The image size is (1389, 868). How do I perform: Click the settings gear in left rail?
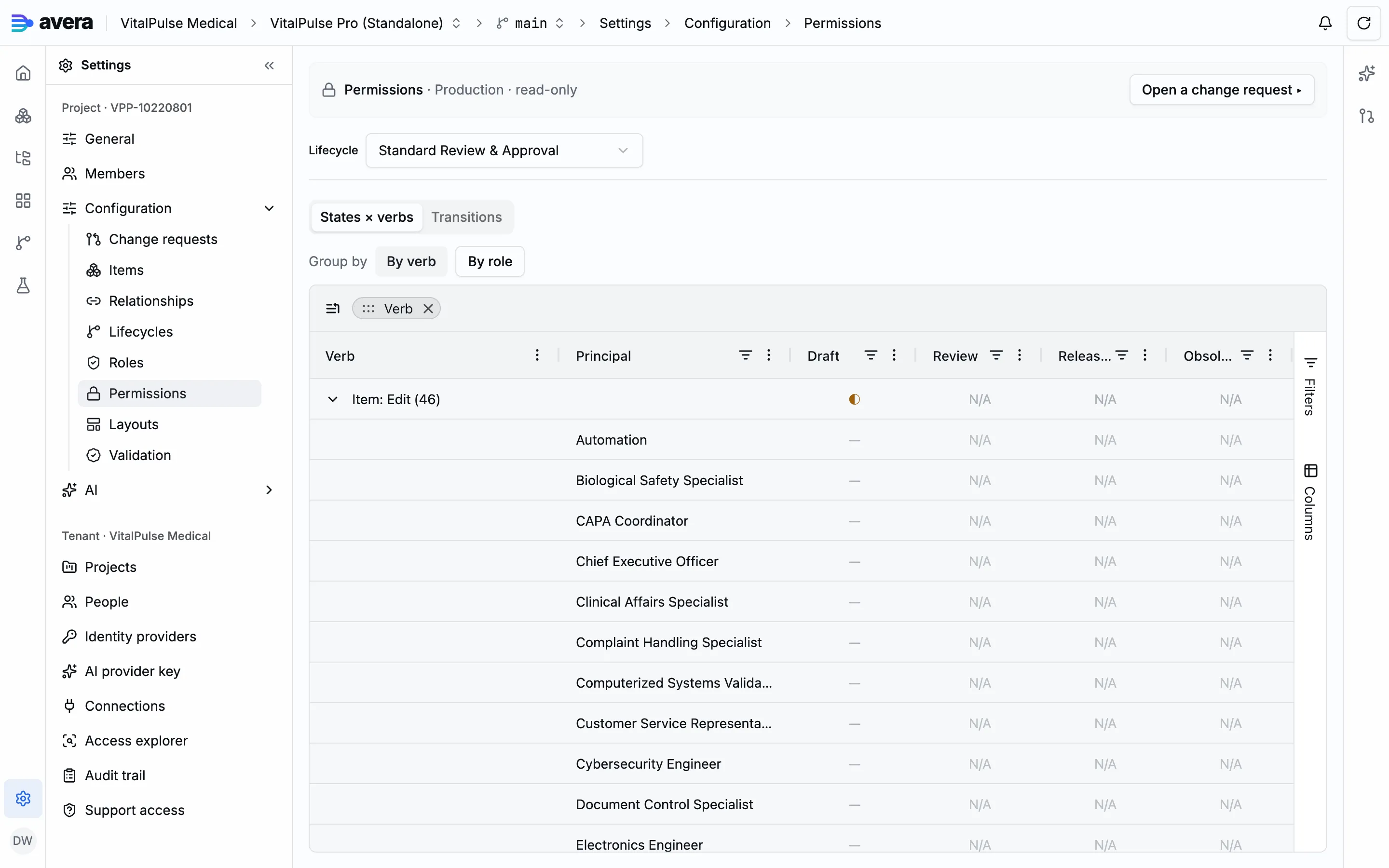pos(23,798)
